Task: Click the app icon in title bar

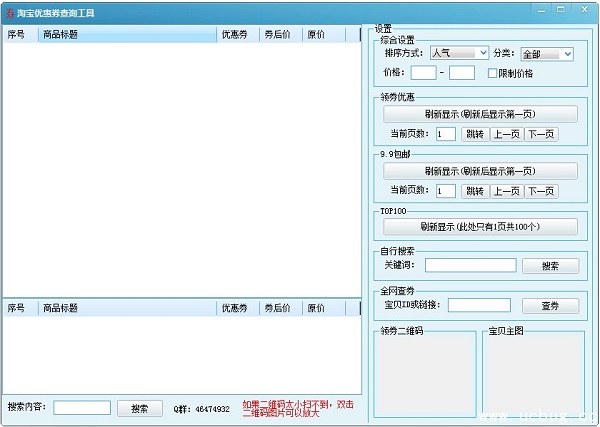Action: pyautogui.click(x=10, y=10)
